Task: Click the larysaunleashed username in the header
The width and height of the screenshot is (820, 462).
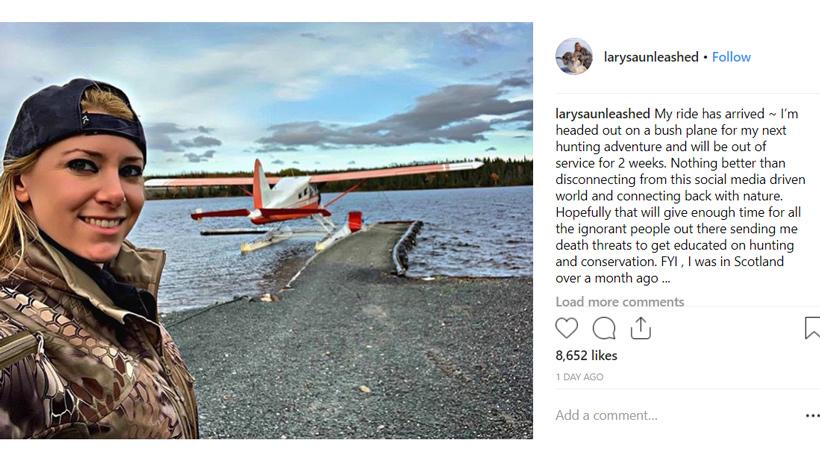Action: 651,57
